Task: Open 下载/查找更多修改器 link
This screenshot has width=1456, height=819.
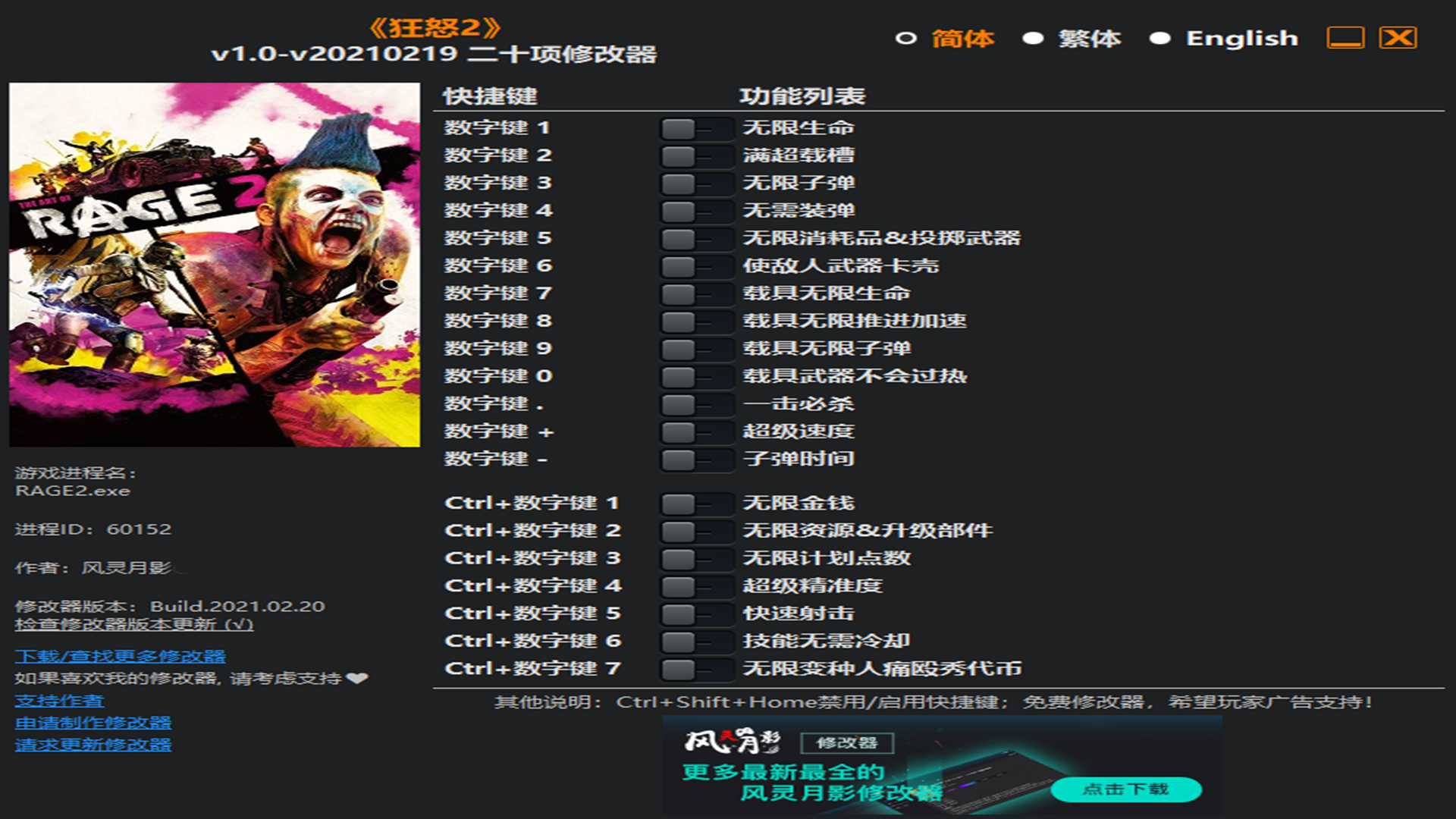Action: click(x=120, y=657)
